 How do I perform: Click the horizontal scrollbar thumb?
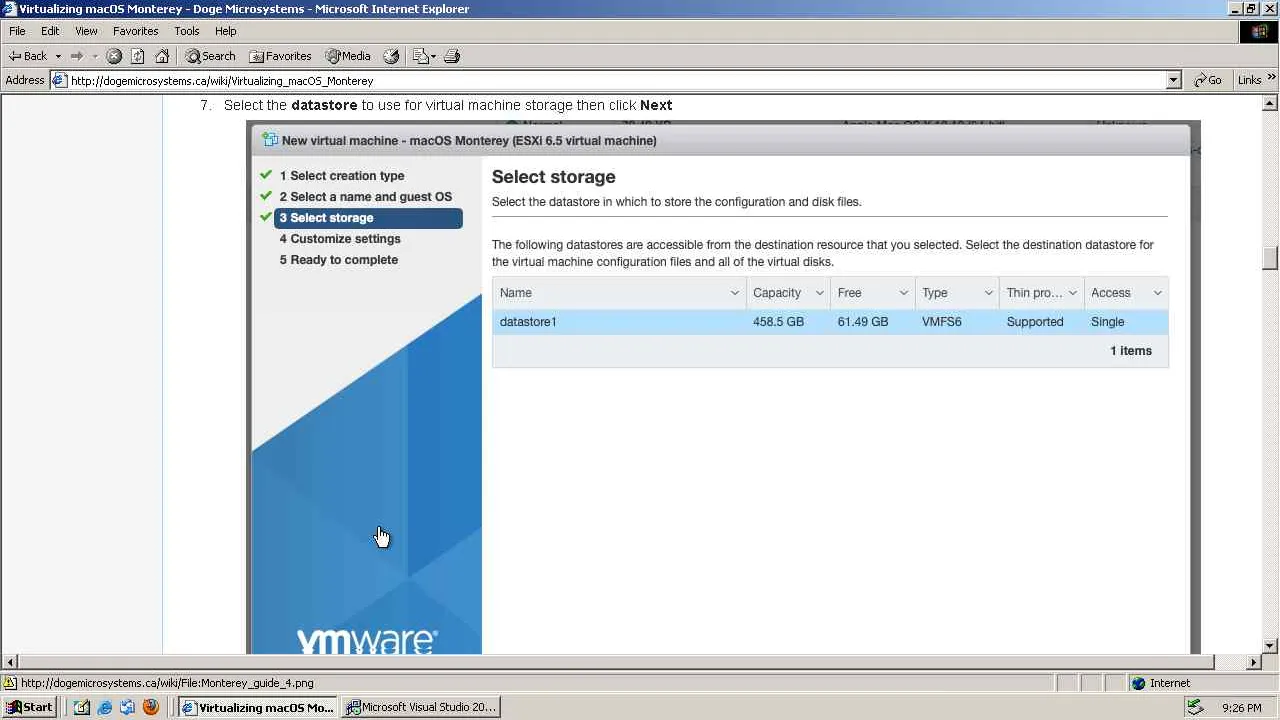pos(615,662)
